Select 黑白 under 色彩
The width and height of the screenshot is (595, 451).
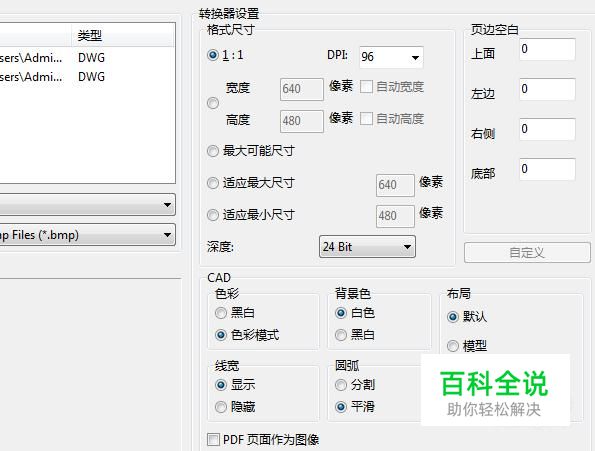(221, 313)
